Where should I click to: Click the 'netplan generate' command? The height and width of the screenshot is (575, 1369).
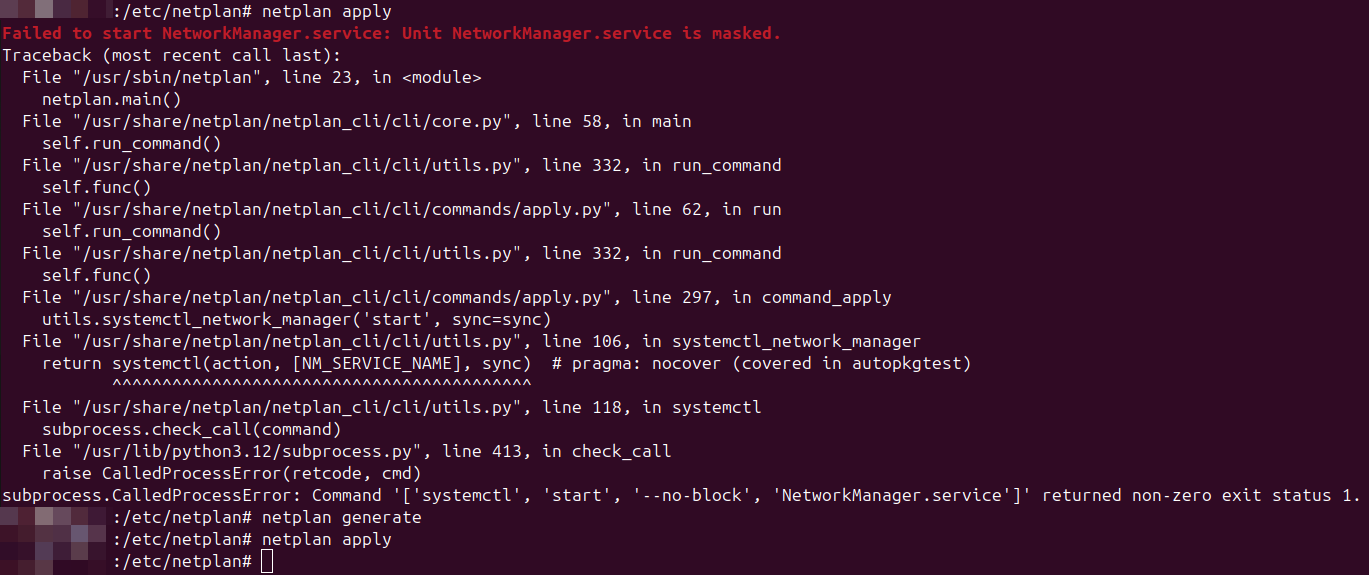tap(341, 518)
